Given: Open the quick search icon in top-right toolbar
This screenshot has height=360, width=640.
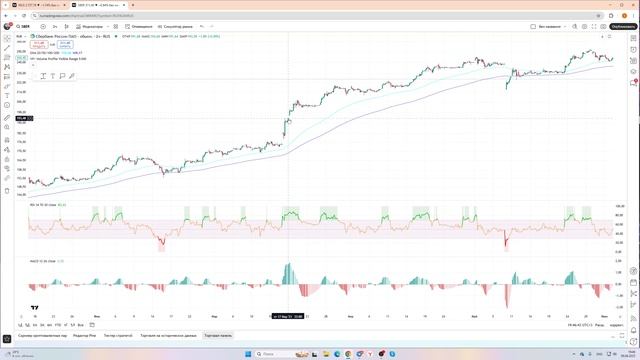Looking at the screenshot, I should (x=575, y=27).
